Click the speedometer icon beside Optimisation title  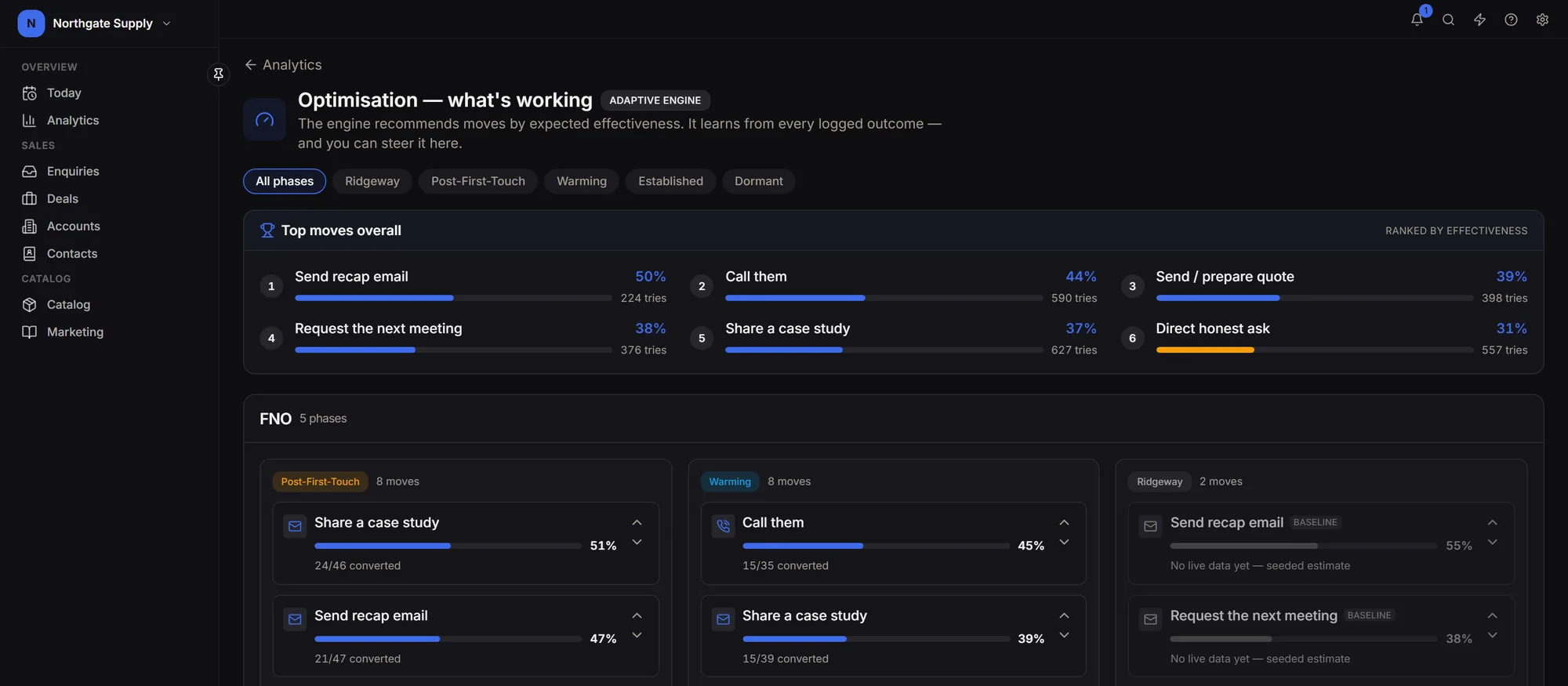point(265,120)
